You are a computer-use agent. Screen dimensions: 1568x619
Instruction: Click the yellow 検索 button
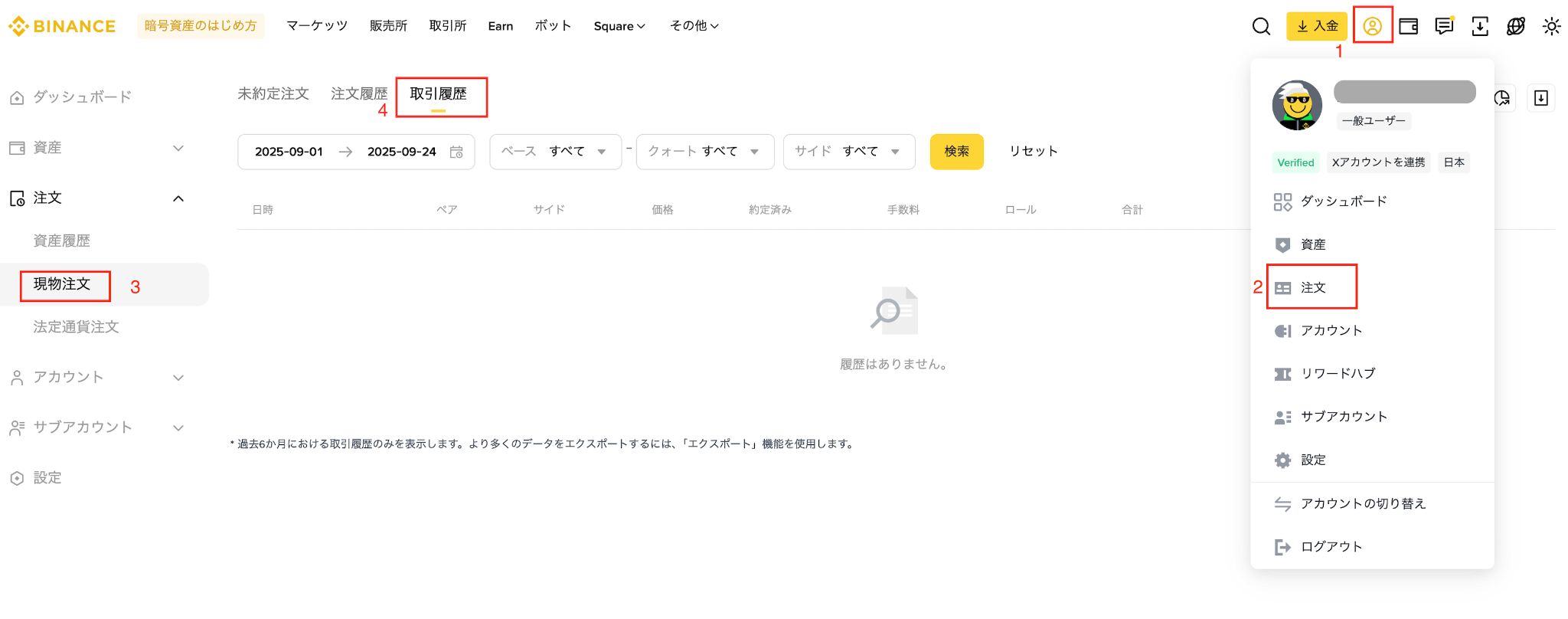tap(957, 152)
